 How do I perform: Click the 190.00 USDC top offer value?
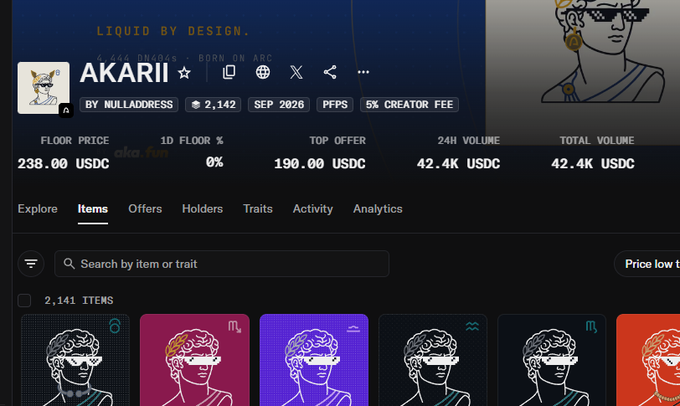point(320,164)
